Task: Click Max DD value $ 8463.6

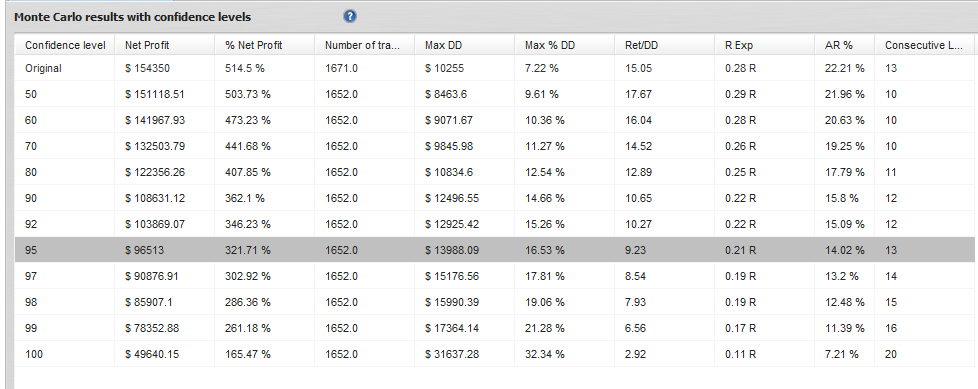Action: pyautogui.click(x=446, y=94)
